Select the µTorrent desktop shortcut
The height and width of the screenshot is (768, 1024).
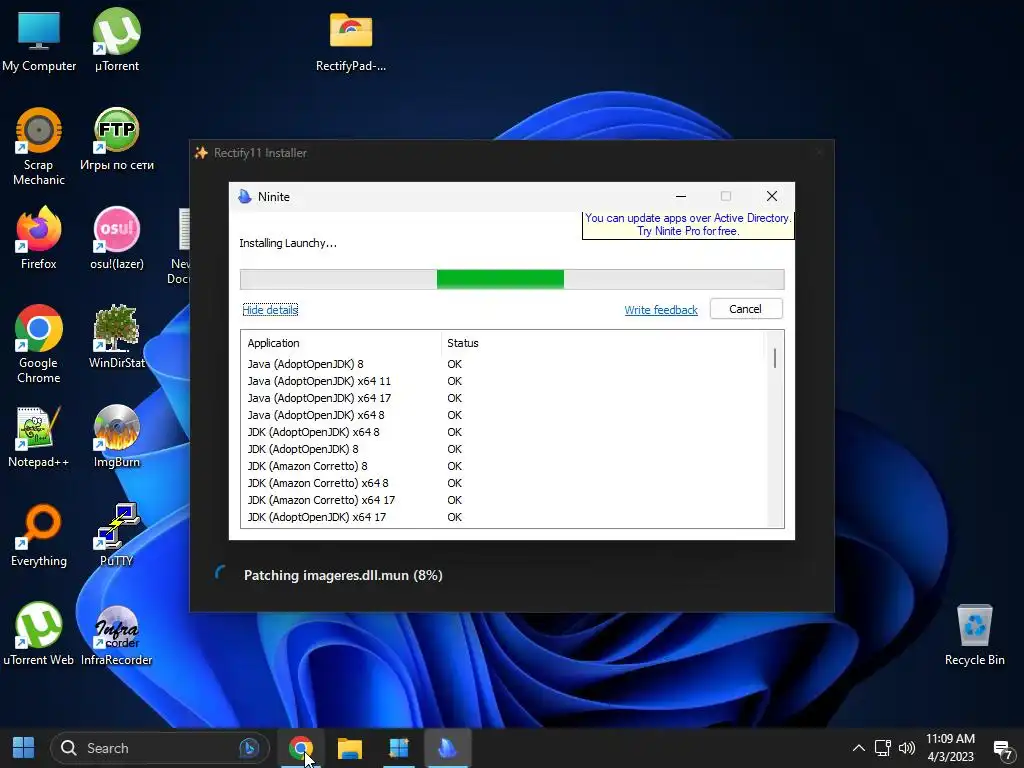(116, 39)
